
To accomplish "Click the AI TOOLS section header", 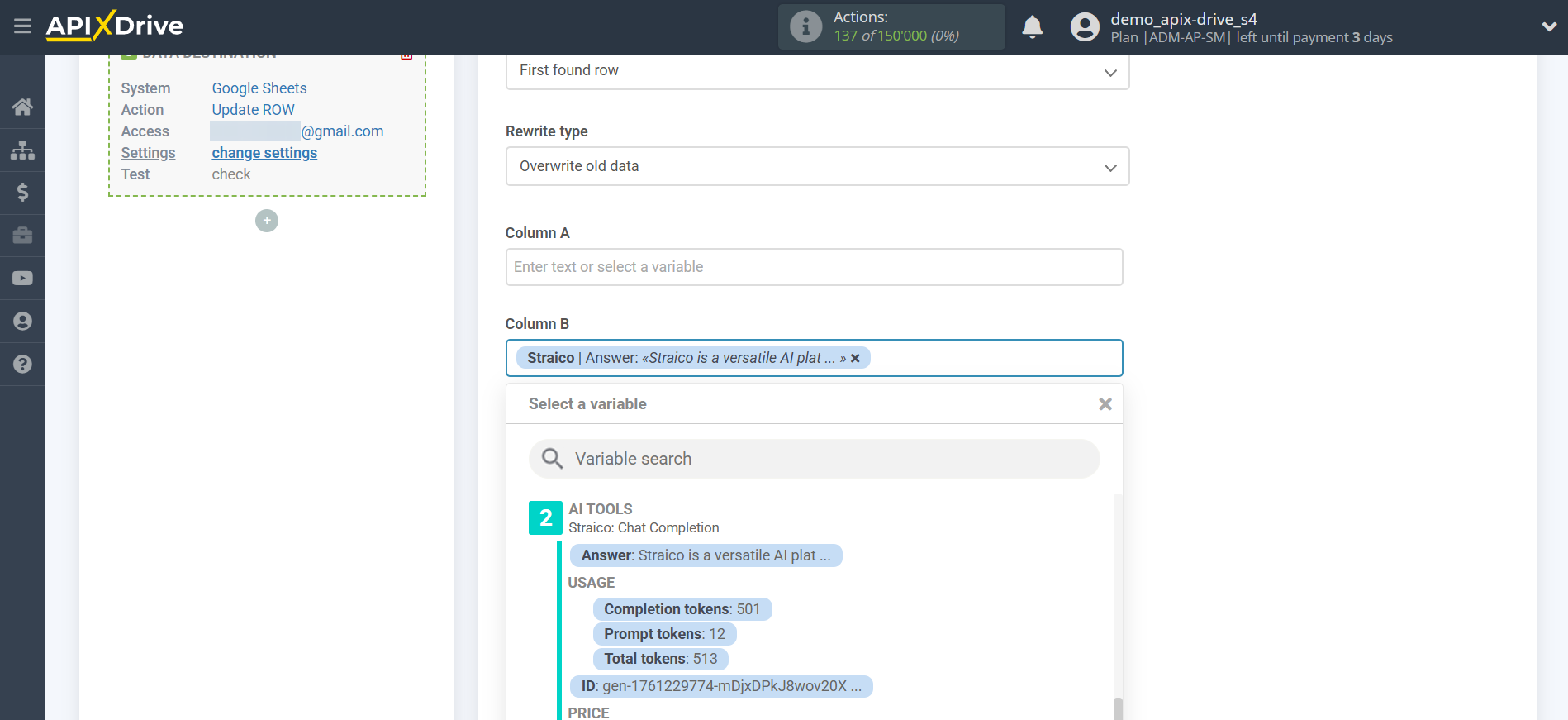I will coord(601,509).
